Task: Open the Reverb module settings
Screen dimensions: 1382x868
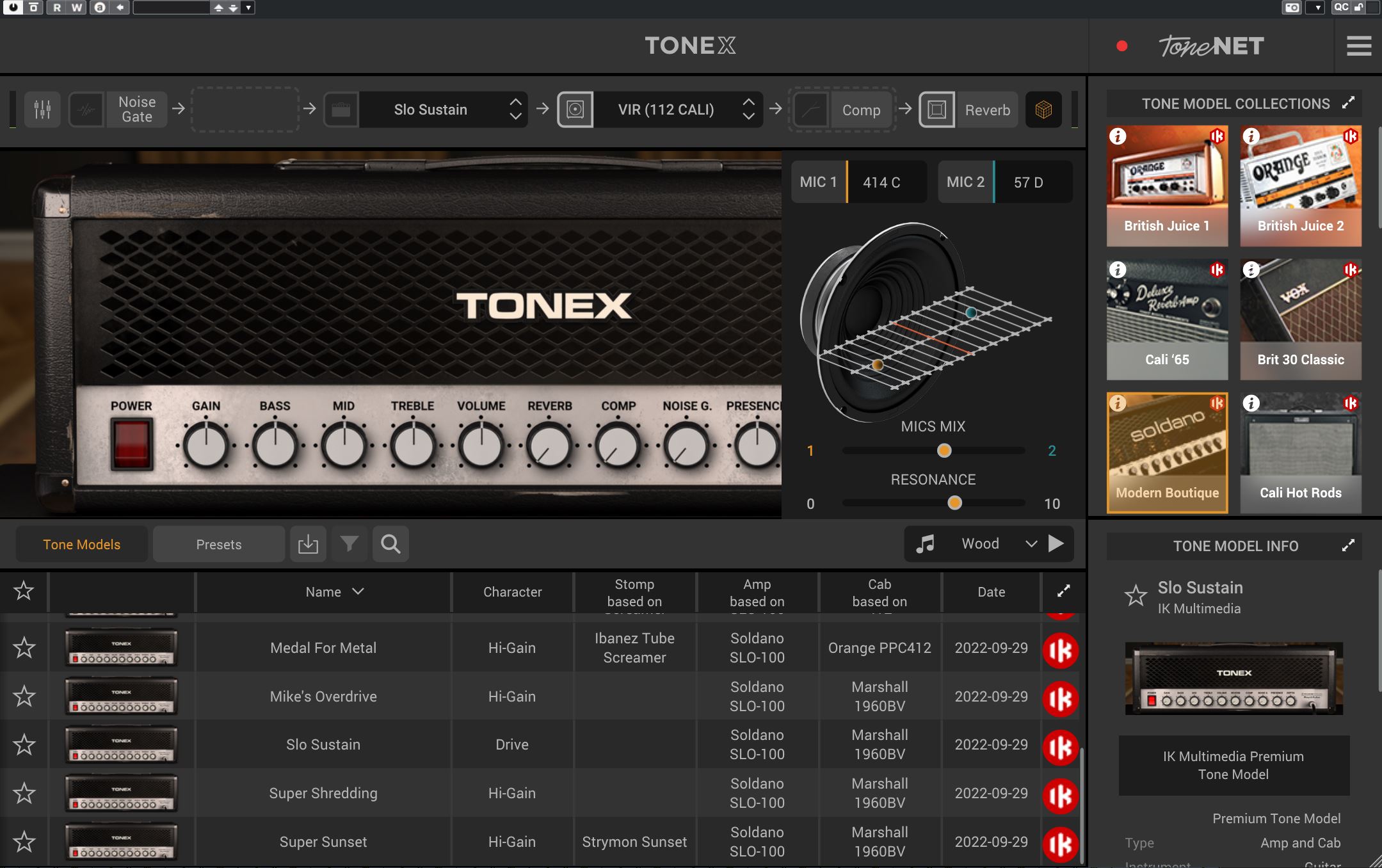Action: 987,109
